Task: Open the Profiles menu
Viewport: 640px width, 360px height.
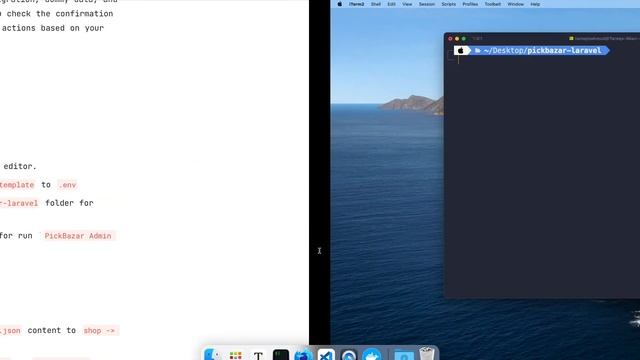Action: coord(470,4)
